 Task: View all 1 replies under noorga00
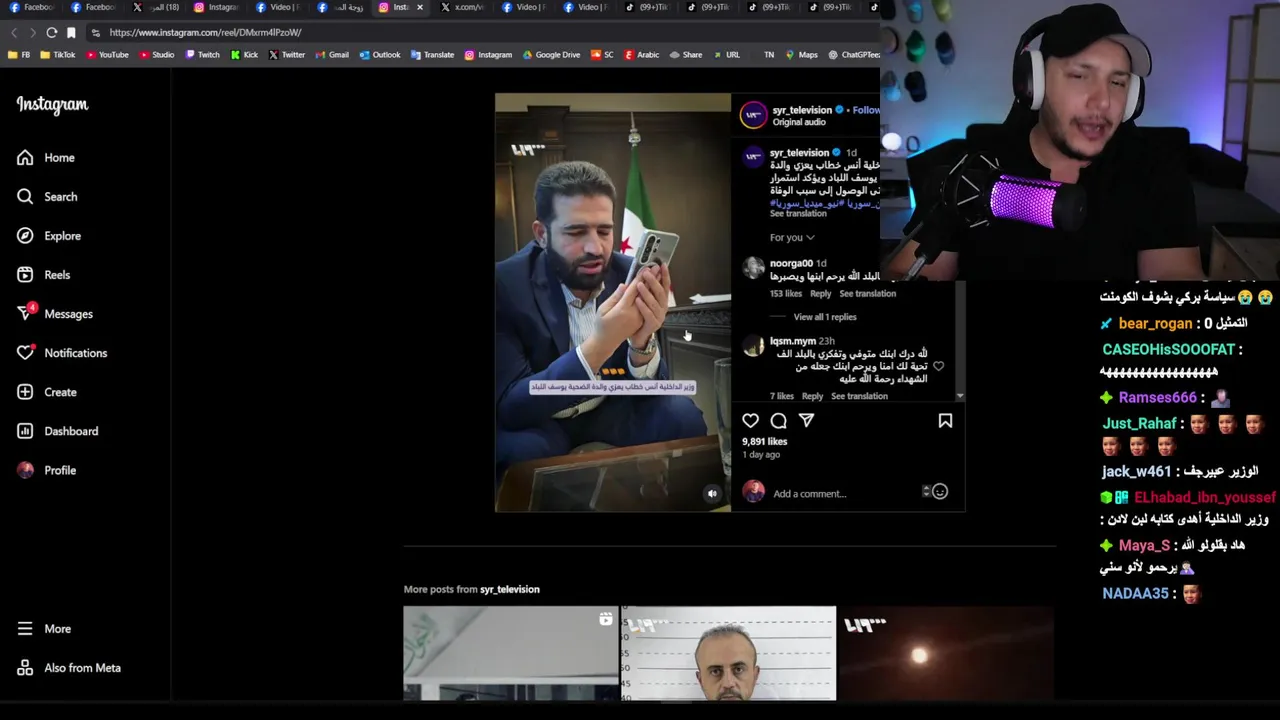[824, 317]
